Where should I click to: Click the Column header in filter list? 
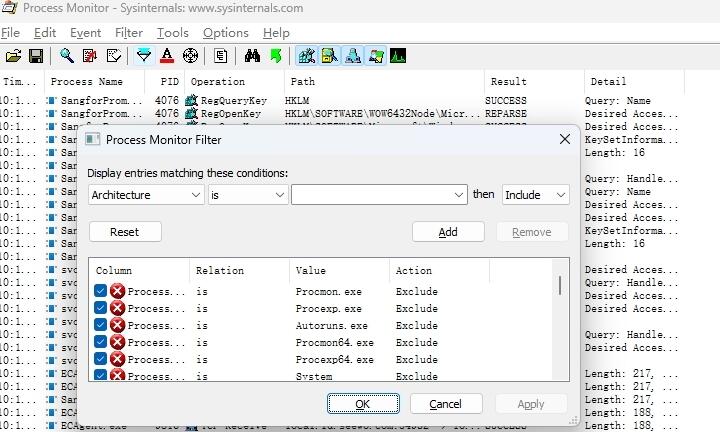click(x=139, y=270)
